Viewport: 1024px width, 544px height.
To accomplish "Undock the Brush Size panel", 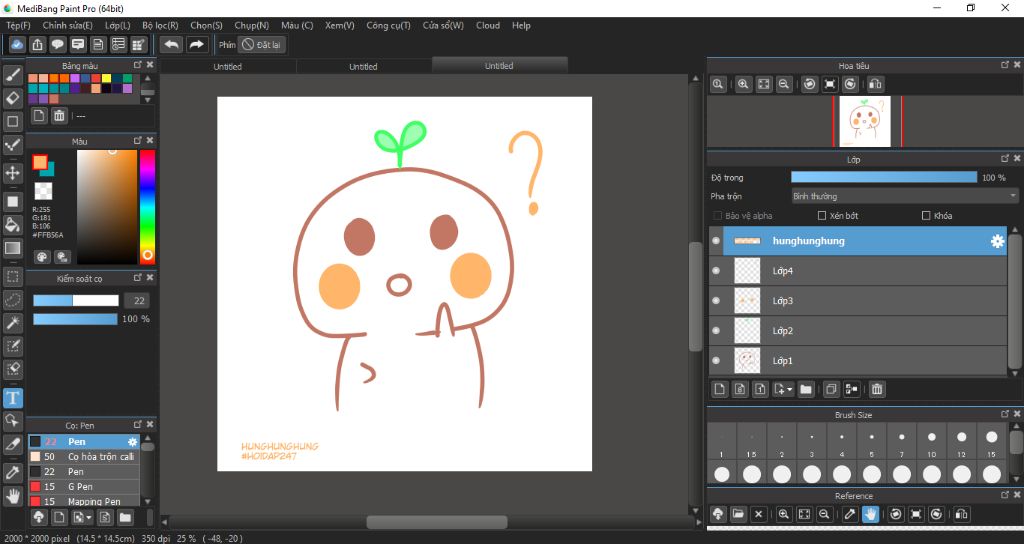I will click(x=1005, y=414).
